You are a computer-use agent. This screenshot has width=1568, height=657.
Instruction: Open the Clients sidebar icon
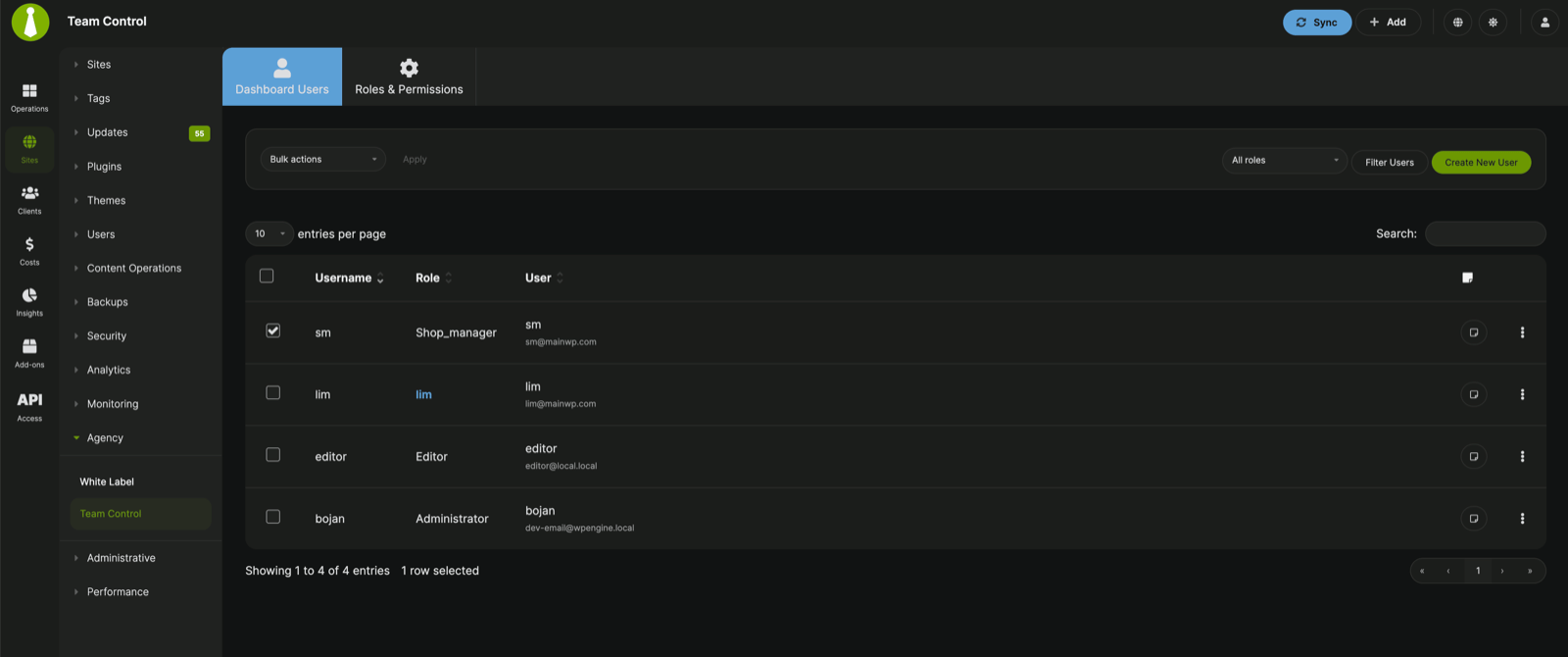(x=29, y=200)
